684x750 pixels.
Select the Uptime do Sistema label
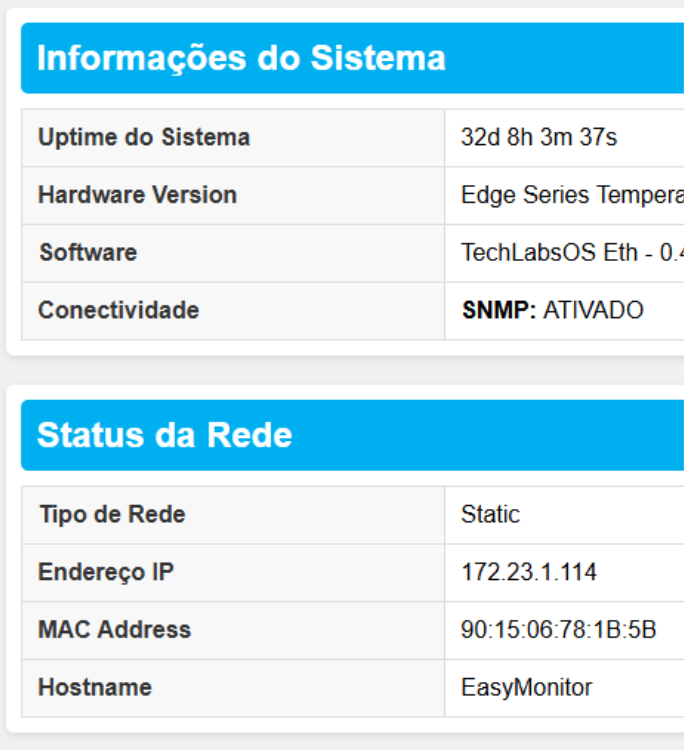pyautogui.click(x=144, y=137)
